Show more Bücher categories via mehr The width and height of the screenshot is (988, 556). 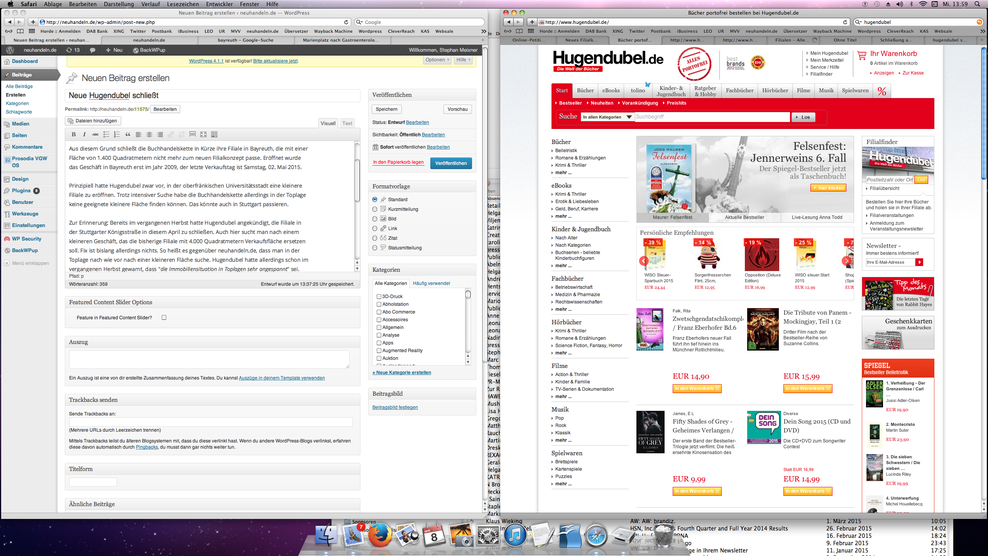point(563,173)
